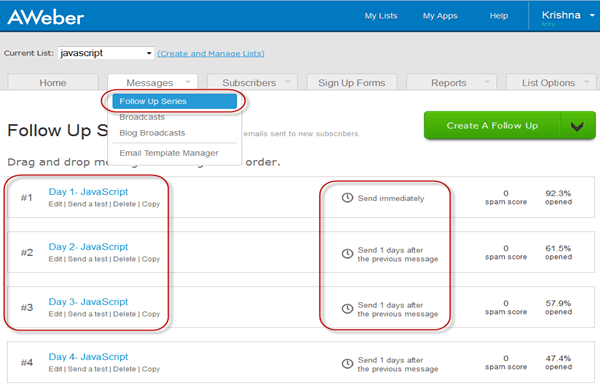The image size is (600, 385).
Task: Click Delete under Day 4- JavaScript
Action: pyautogui.click(x=124, y=369)
